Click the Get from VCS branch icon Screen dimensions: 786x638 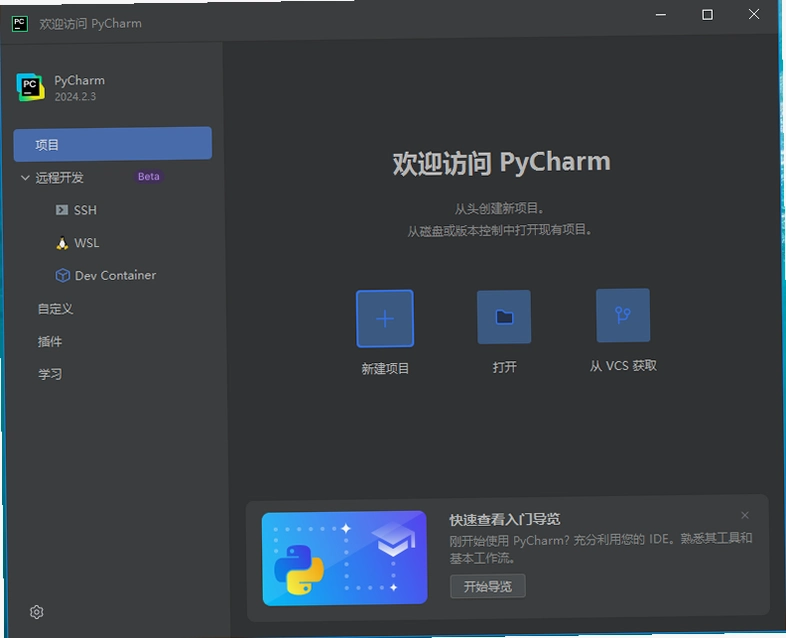623,315
